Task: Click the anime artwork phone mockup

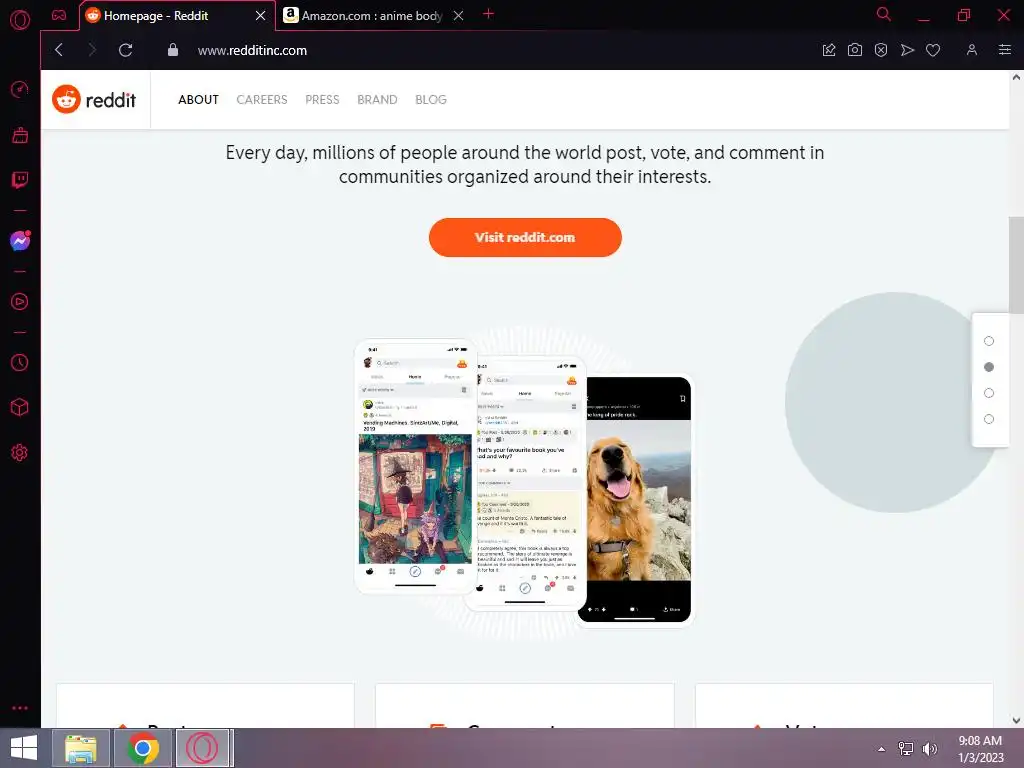Action: coord(415,467)
